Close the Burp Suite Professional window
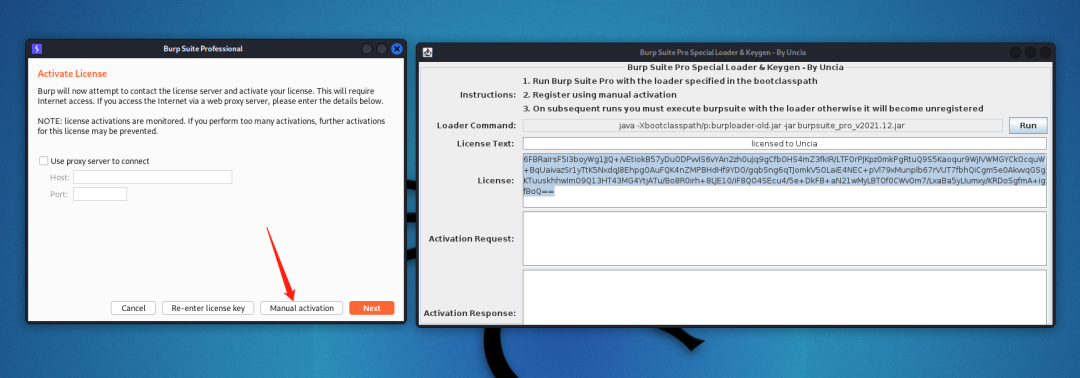The width and height of the screenshot is (1080, 378). coord(397,49)
